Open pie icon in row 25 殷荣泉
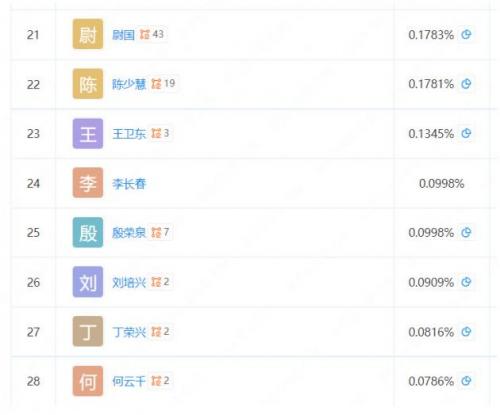The height and width of the screenshot is (415, 500). (x=466, y=232)
